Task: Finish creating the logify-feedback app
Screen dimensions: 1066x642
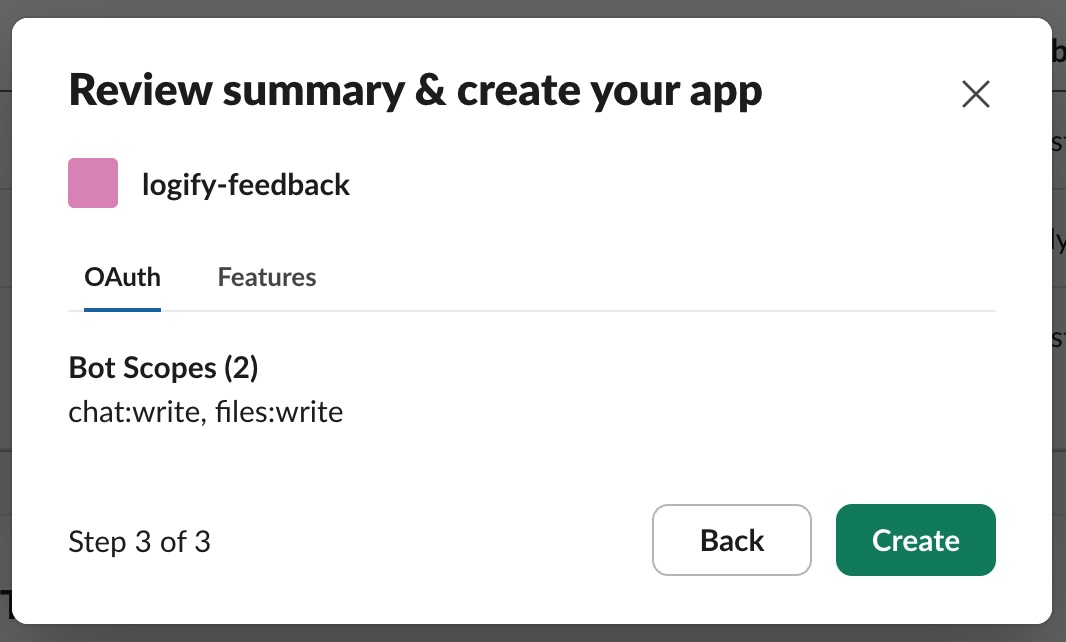Action: tap(915, 540)
